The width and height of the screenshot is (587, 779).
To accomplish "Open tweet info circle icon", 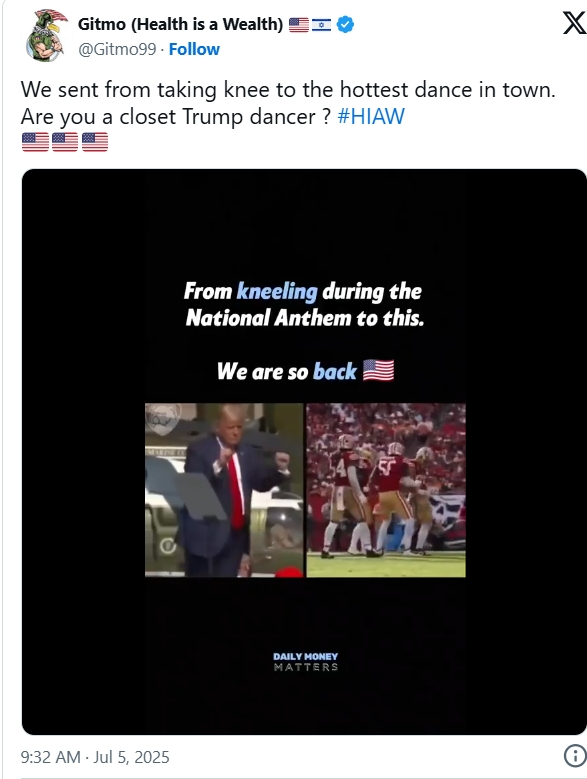I will tap(575, 756).
